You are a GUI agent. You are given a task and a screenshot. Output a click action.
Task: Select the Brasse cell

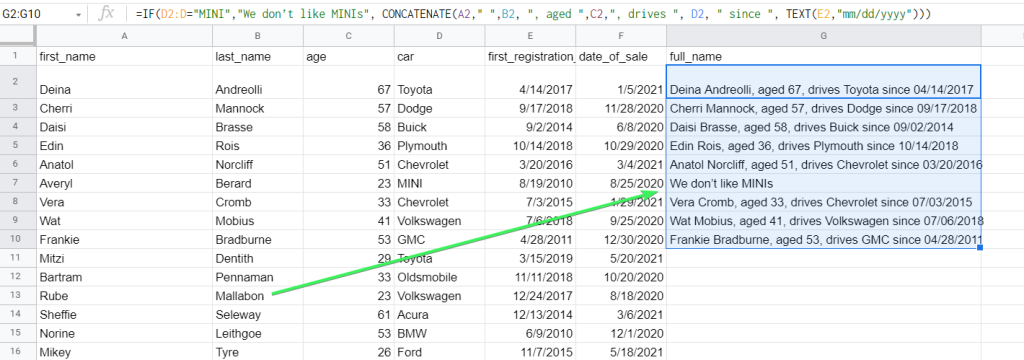pos(259,127)
